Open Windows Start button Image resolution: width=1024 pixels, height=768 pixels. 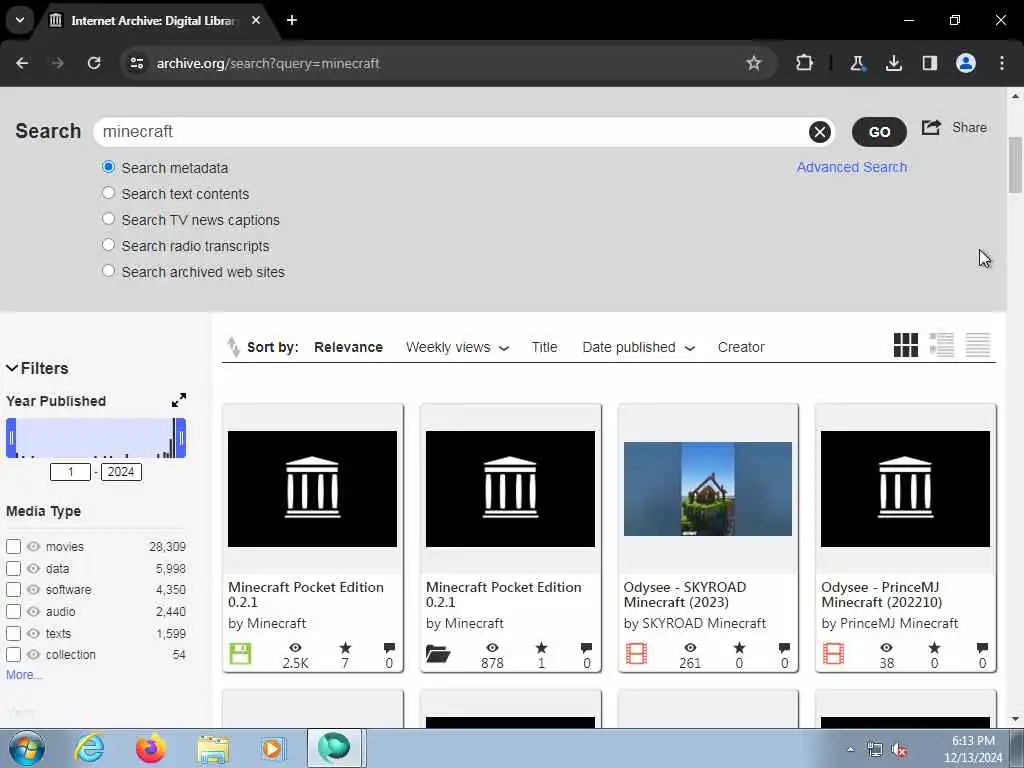(x=27, y=748)
